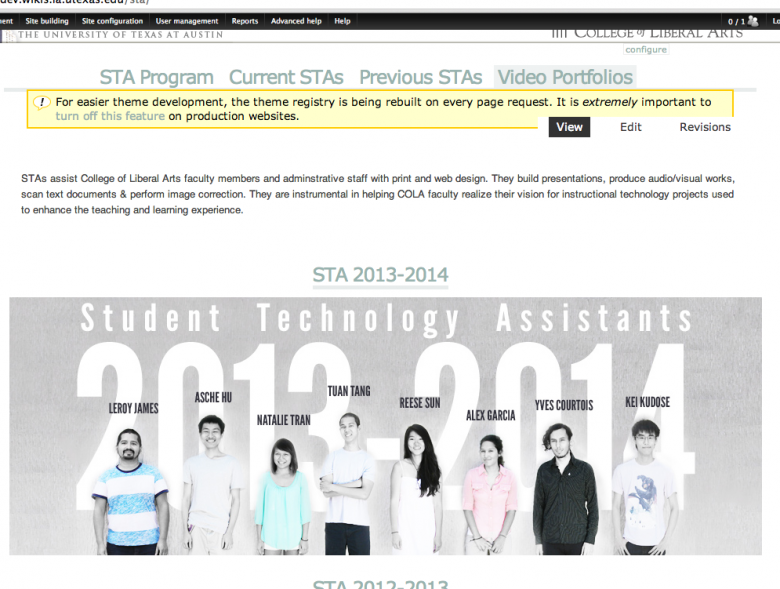Switch to the Edit tab
The height and width of the screenshot is (589, 780).
[630, 127]
